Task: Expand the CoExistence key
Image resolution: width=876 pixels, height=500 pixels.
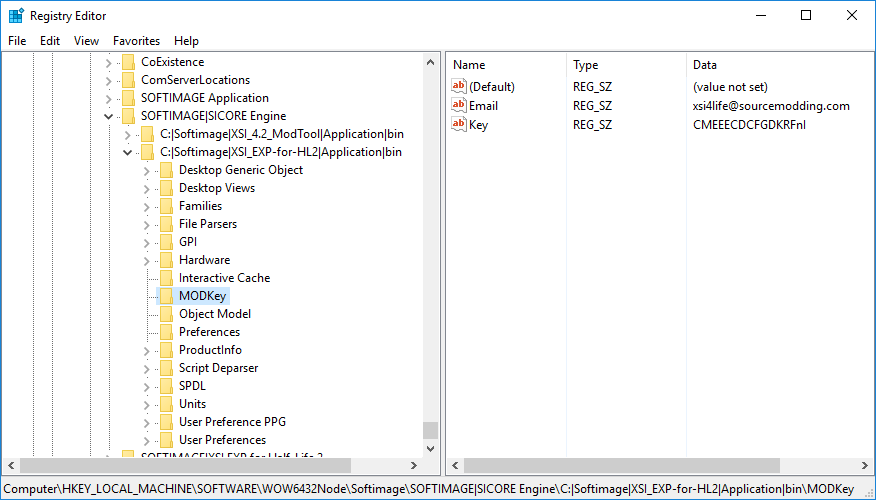Action: (108, 63)
